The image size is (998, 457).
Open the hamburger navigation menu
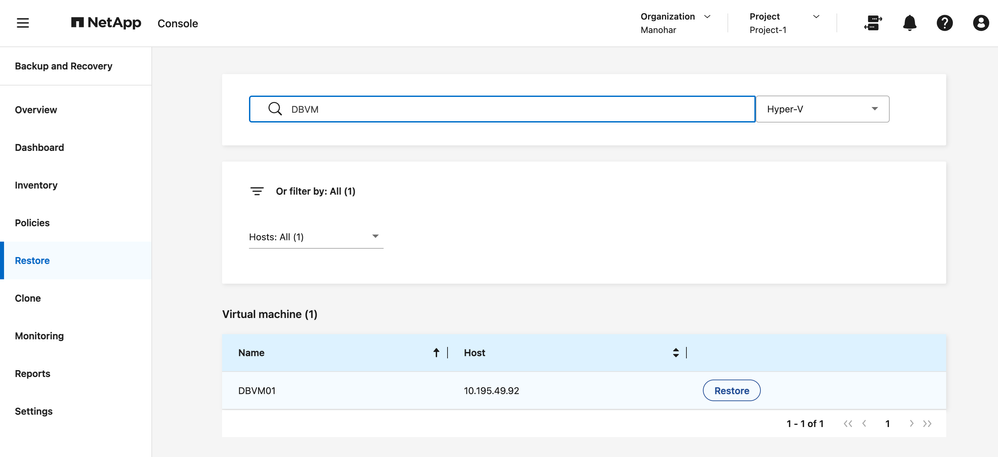23,23
